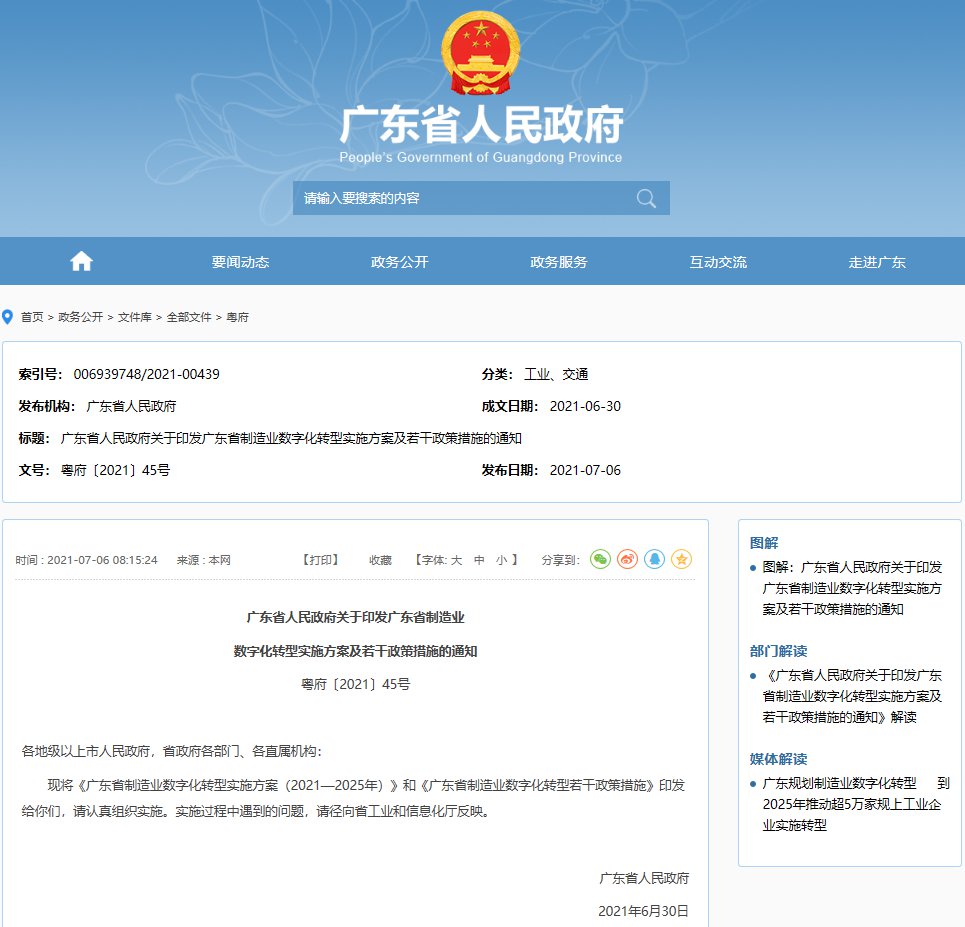Image resolution: width=965 pixels, height=927 pixels.
Task: Share article via QQ icon
Action: point(654,560)
